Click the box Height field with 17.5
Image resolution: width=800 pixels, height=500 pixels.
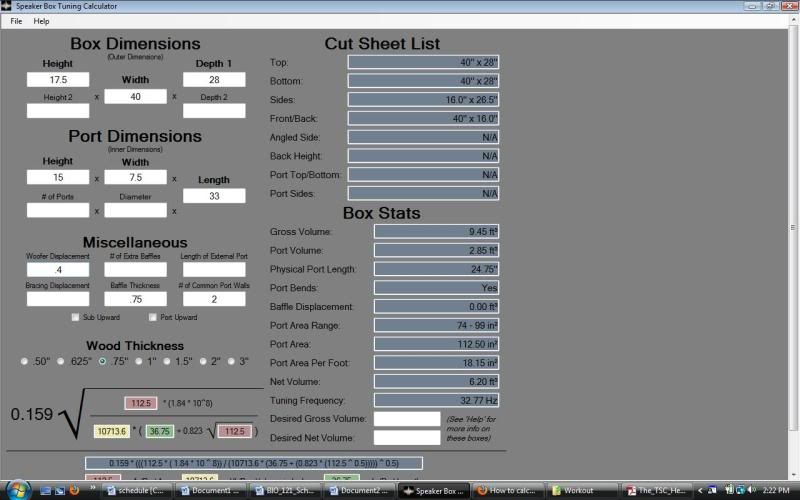pyautogui.click(x=58, y=80)
